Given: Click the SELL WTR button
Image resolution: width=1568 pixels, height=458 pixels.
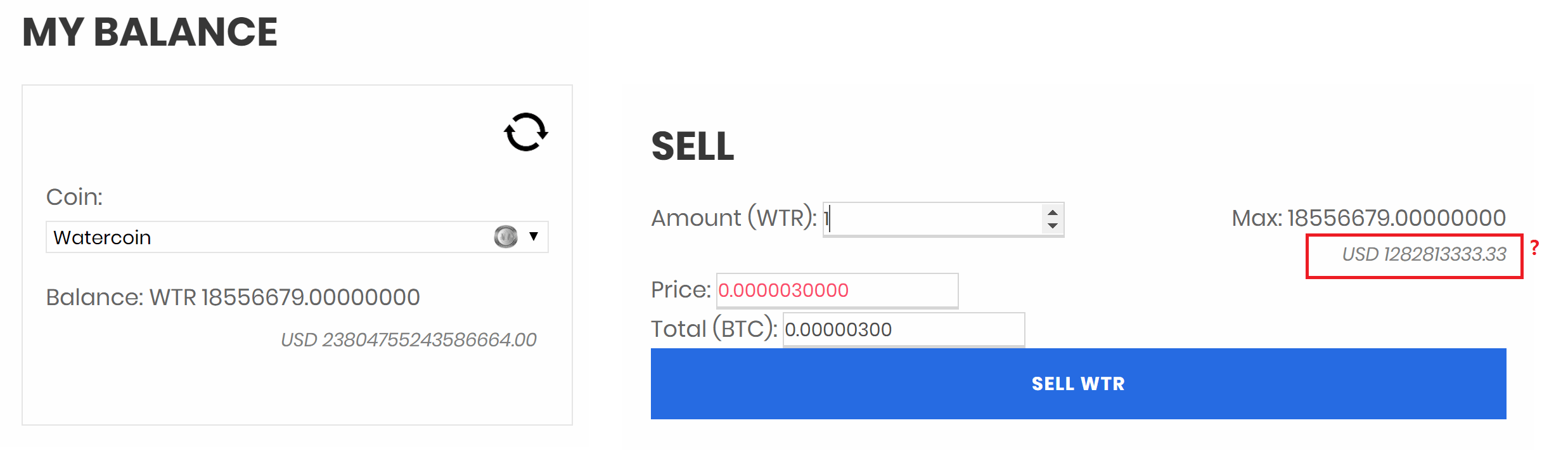Looking at the screenshot, I should tap(1079, 384).
